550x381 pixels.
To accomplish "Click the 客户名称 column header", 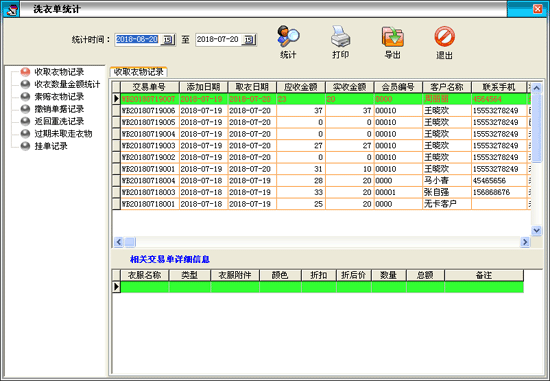I will (x=447, y=87).
